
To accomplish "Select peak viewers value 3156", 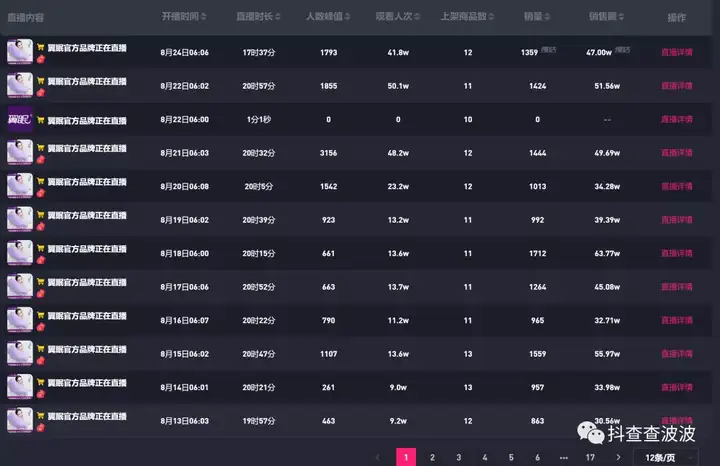I will [x=328, y=153].
